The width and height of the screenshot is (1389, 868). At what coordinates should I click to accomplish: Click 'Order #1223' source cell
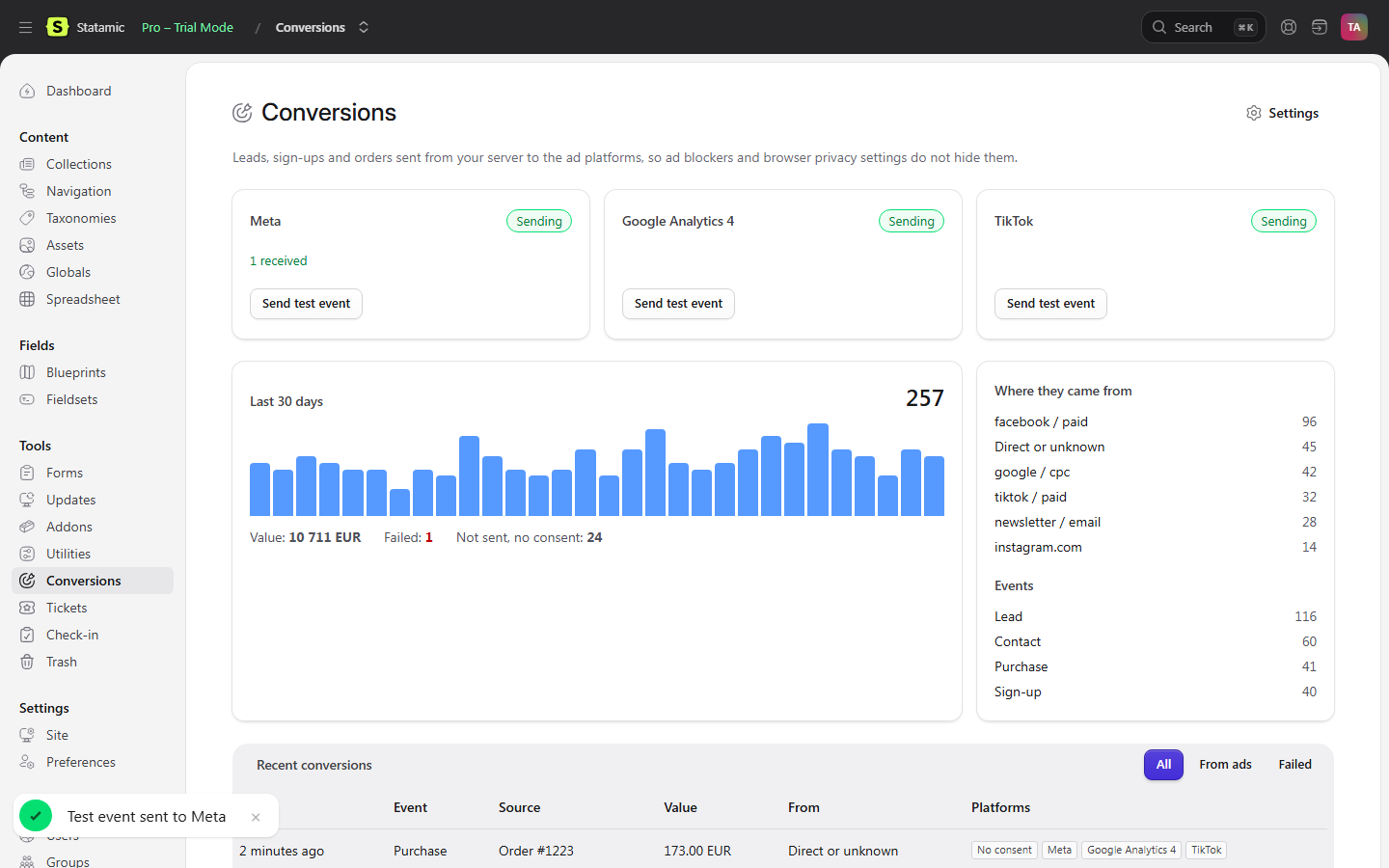tap(536, 851)
